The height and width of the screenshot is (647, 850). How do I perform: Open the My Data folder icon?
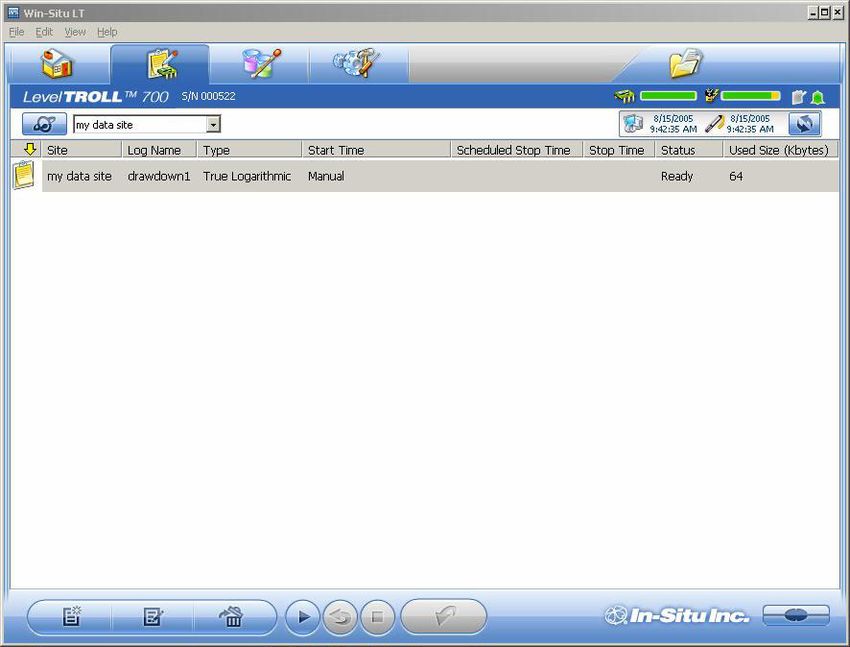pos(686,63)
